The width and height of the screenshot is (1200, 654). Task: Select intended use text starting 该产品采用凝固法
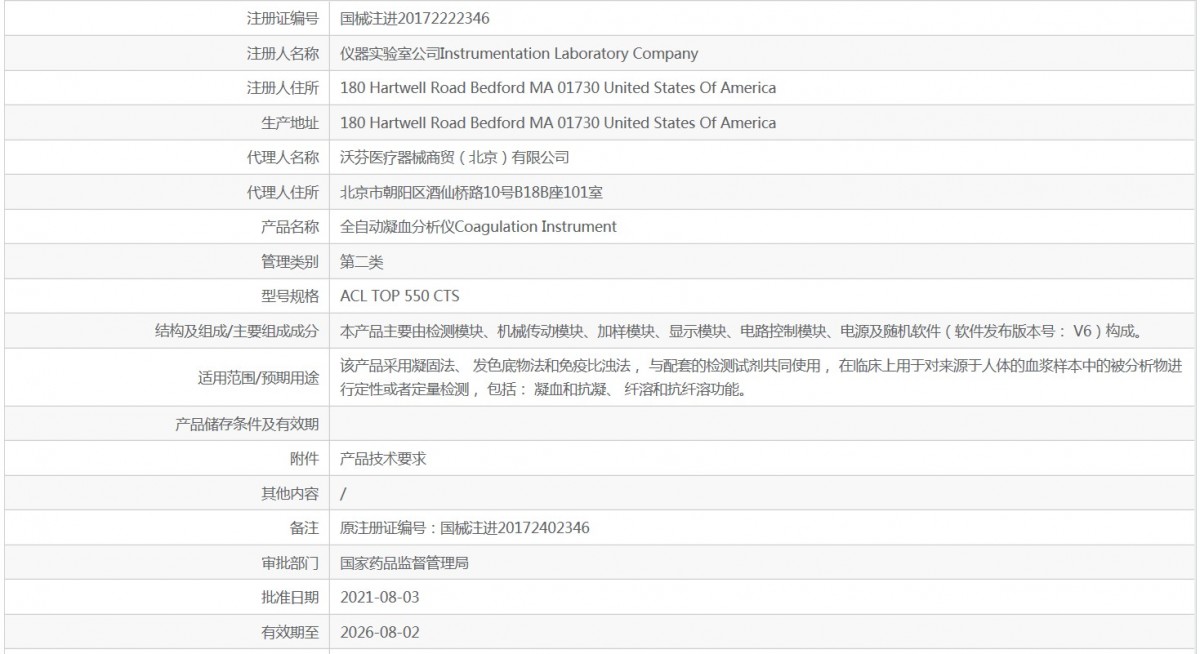761,377
